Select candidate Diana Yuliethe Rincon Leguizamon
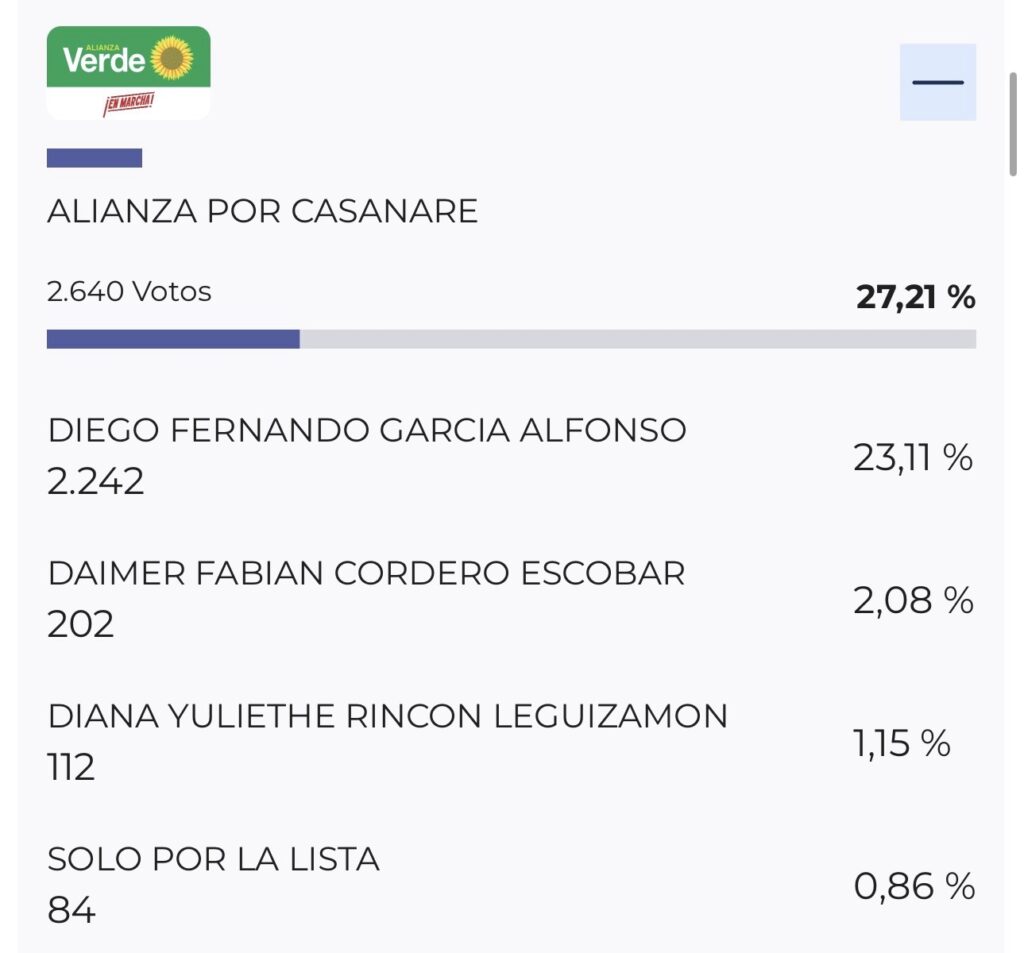 388,716
